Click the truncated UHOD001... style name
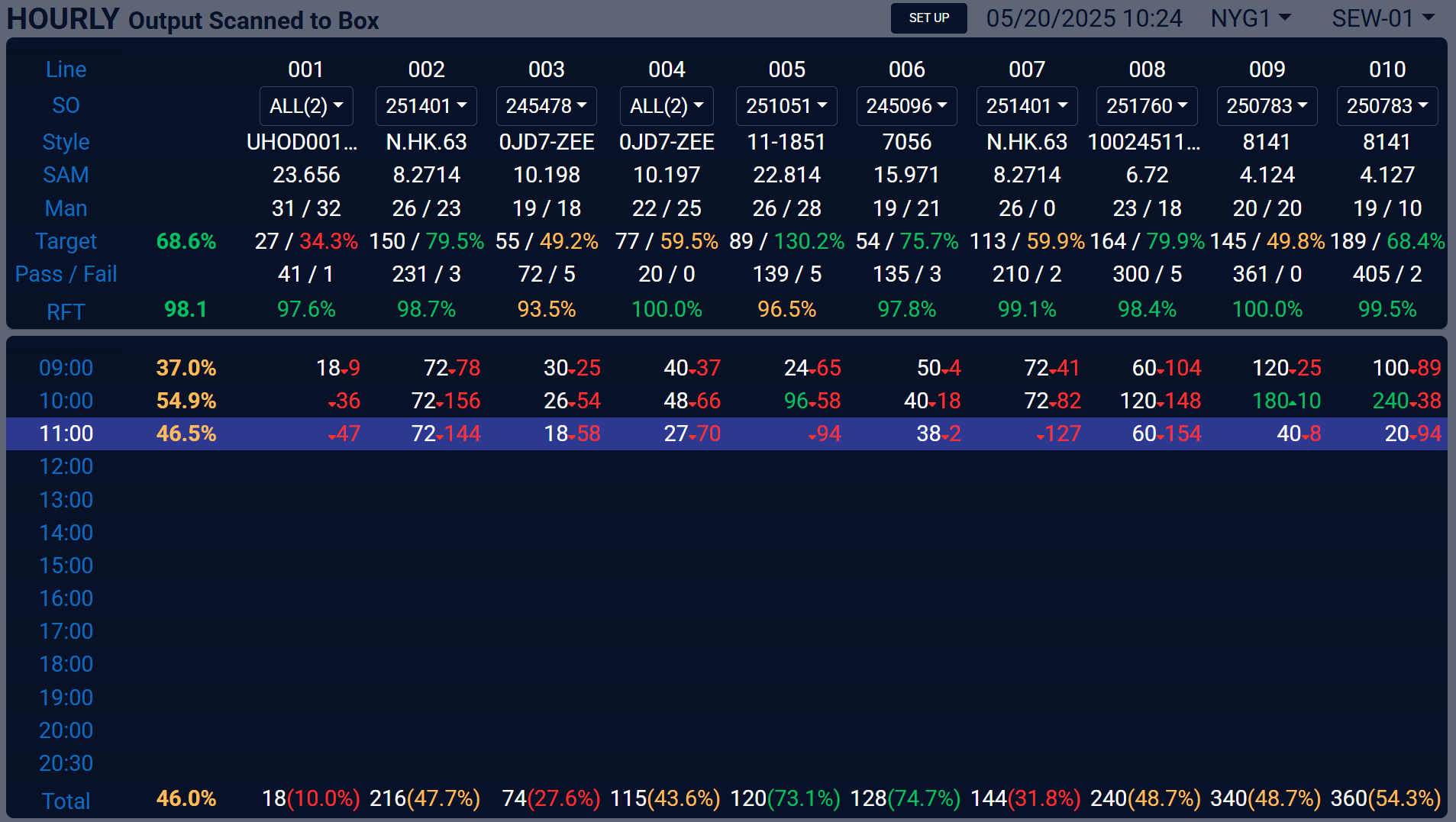This screenshot has width=1456, height=822. point(302,142)
